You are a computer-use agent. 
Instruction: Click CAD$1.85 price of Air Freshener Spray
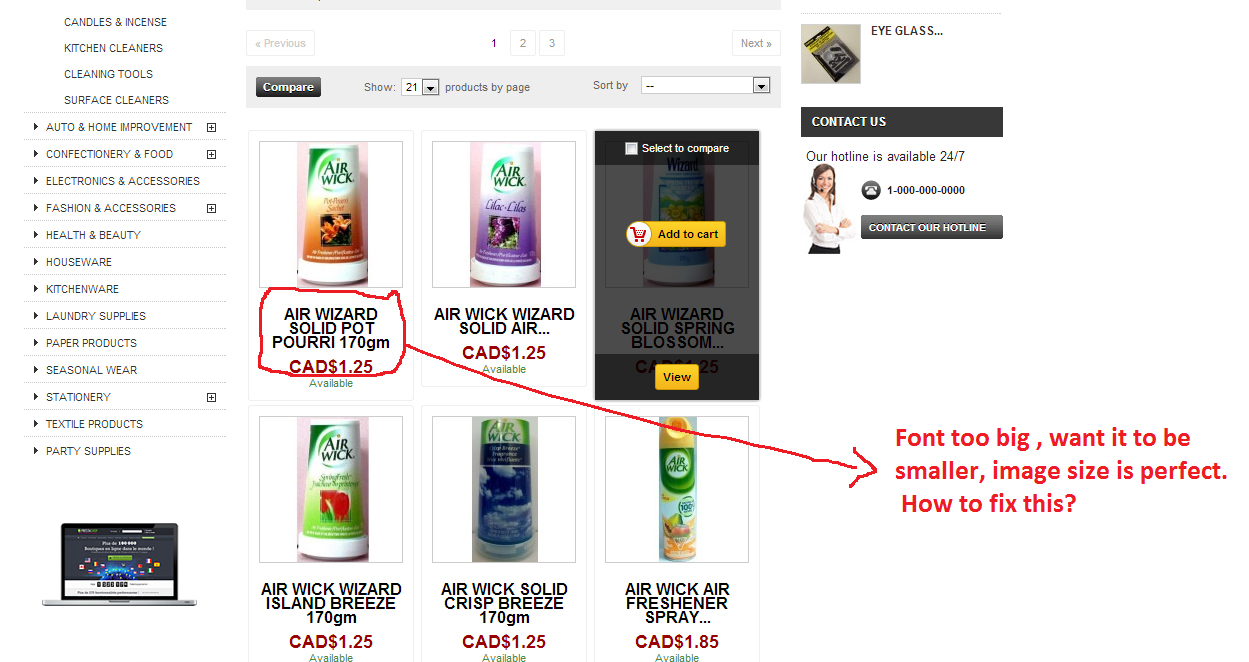[x=677, y=642]
